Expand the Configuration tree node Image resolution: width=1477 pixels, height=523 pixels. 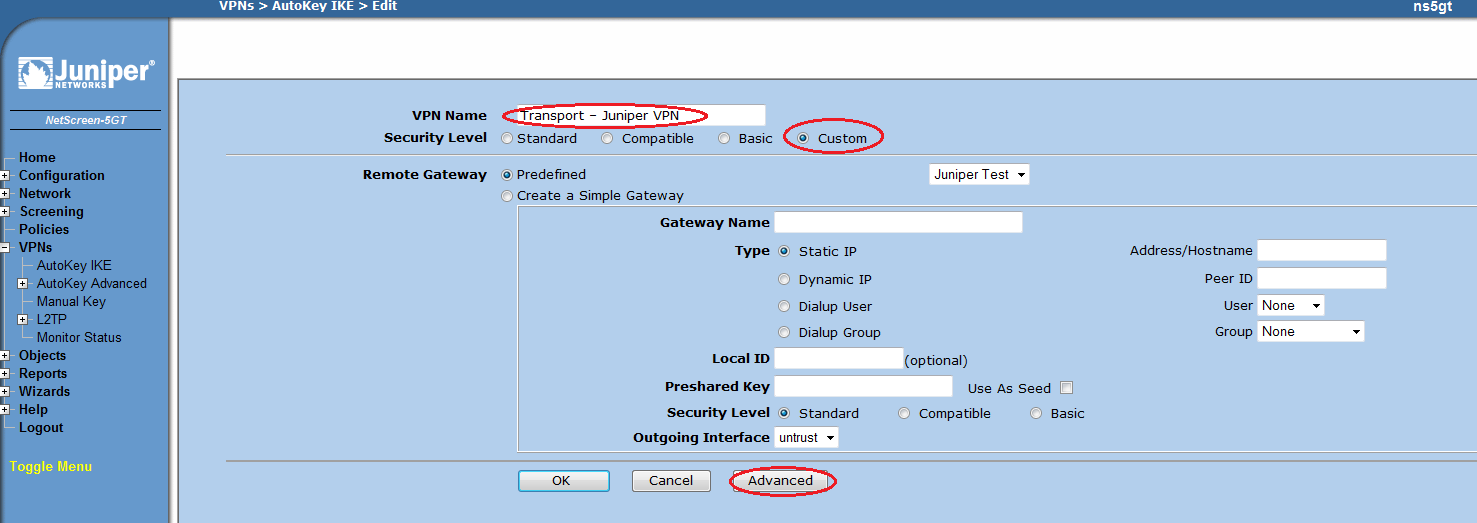tap(5, 176)
